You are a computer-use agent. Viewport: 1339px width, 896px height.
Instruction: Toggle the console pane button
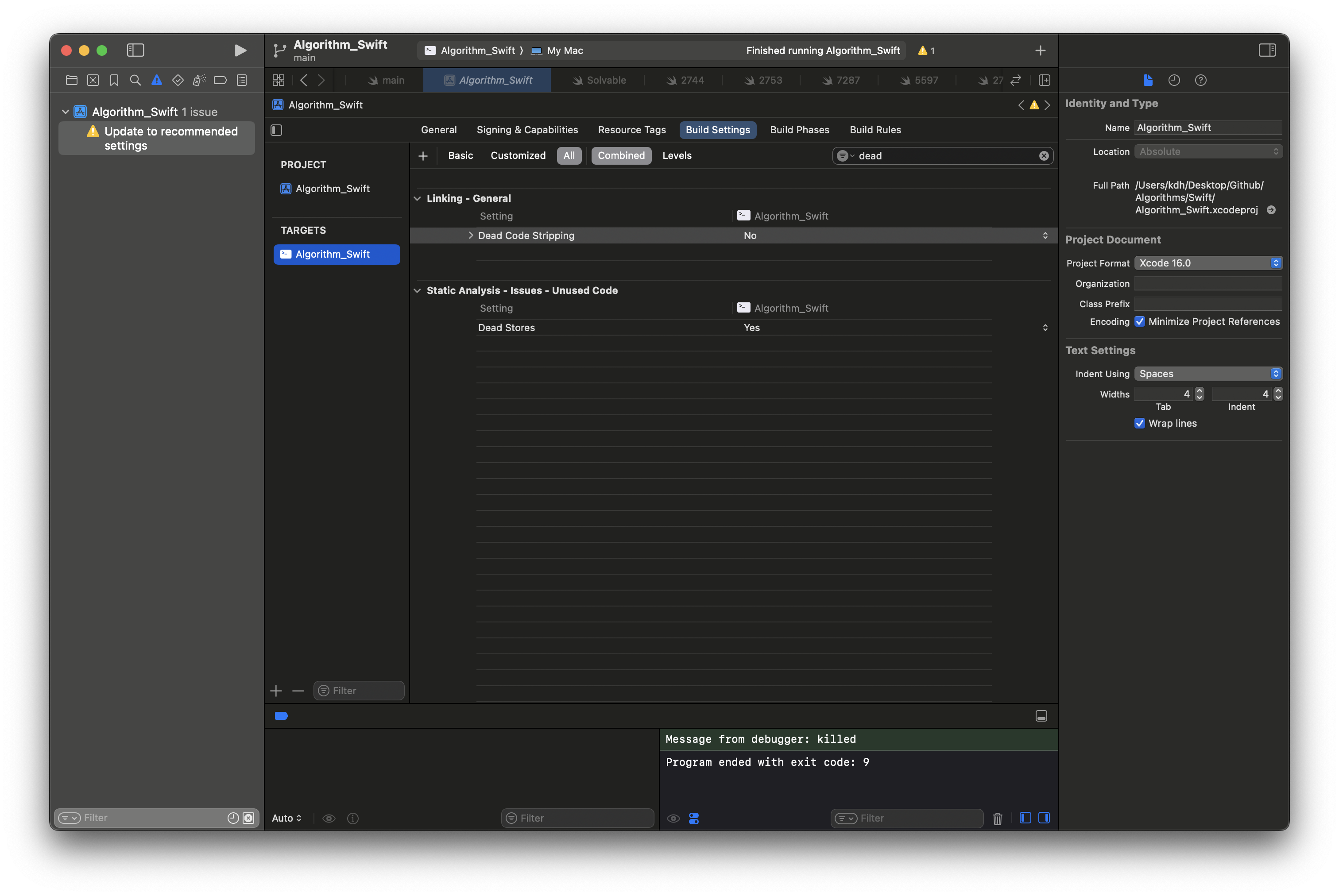(1044, 818)
